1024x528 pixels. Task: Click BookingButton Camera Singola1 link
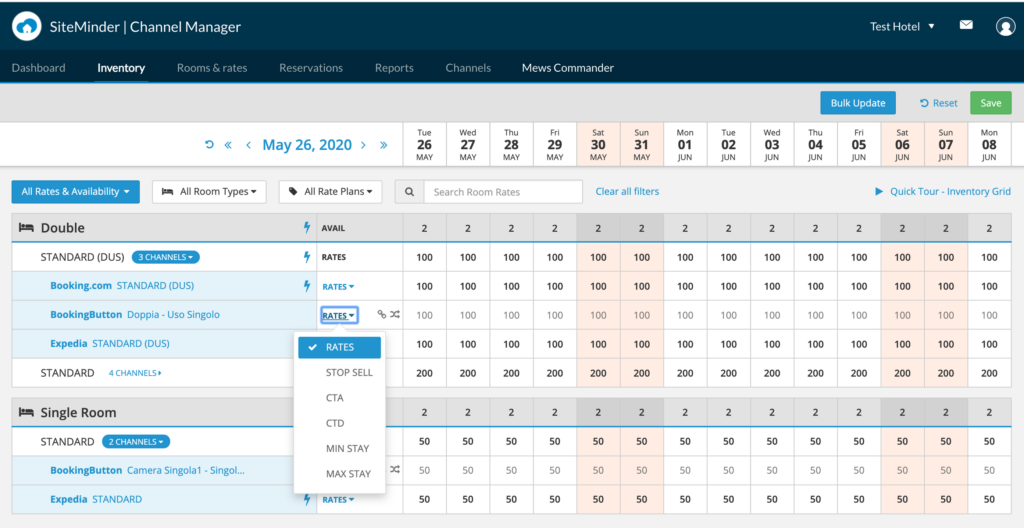pos(148,470)
